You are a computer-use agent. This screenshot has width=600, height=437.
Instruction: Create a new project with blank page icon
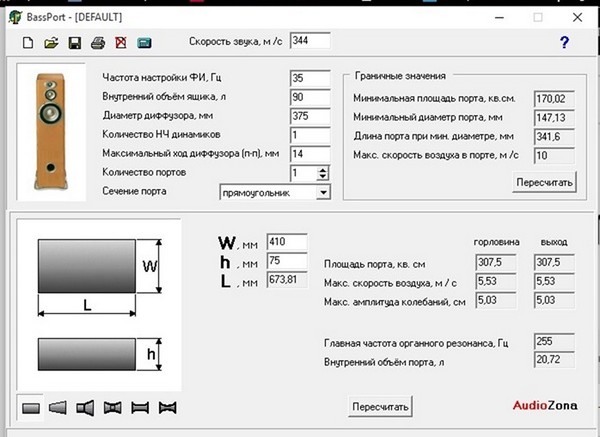tap(28, 42)
